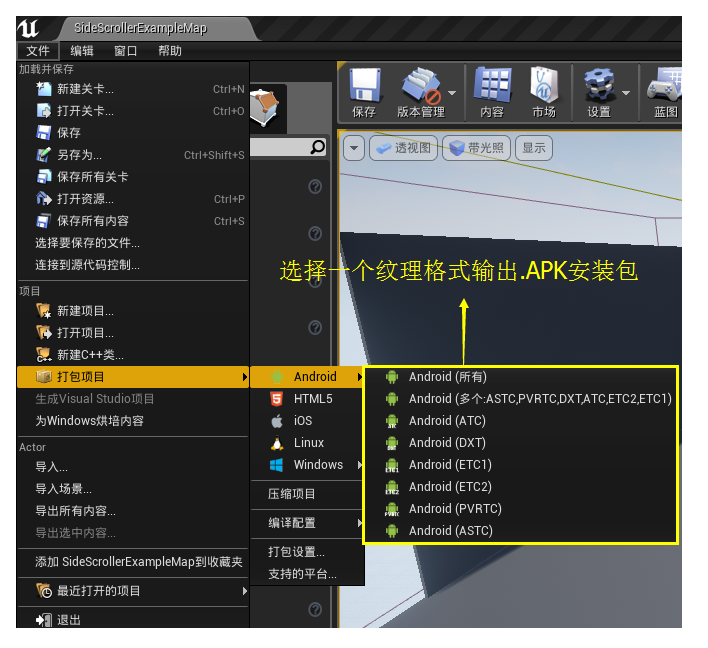Open the 市场 marketplace icon
This screenshot has height=648, width=708.
click(544, 85)
